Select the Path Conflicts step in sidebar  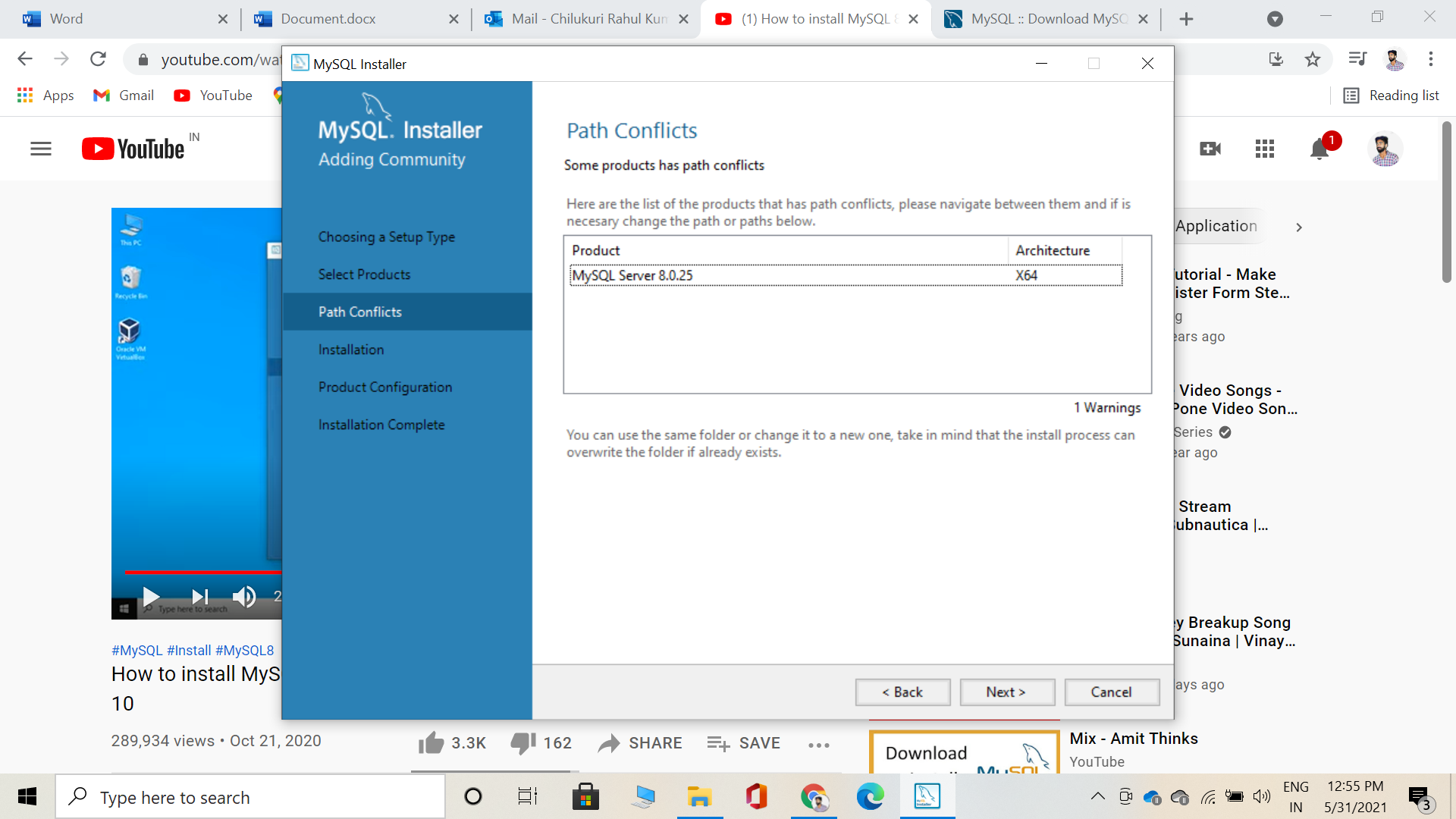pos(407,312)
